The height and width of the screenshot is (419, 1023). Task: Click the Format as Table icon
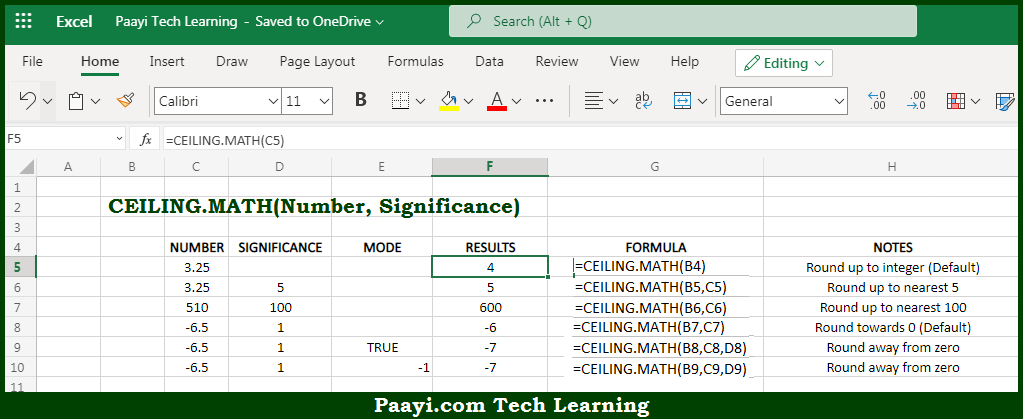pyautogui.click(x=1005, y=101)
